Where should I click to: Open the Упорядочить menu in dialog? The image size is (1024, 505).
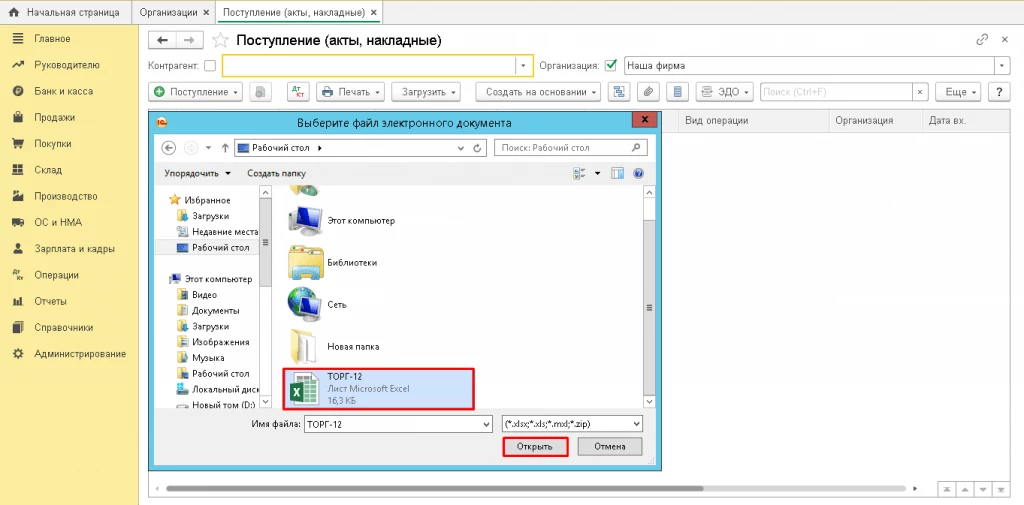(x=197, y=173)
